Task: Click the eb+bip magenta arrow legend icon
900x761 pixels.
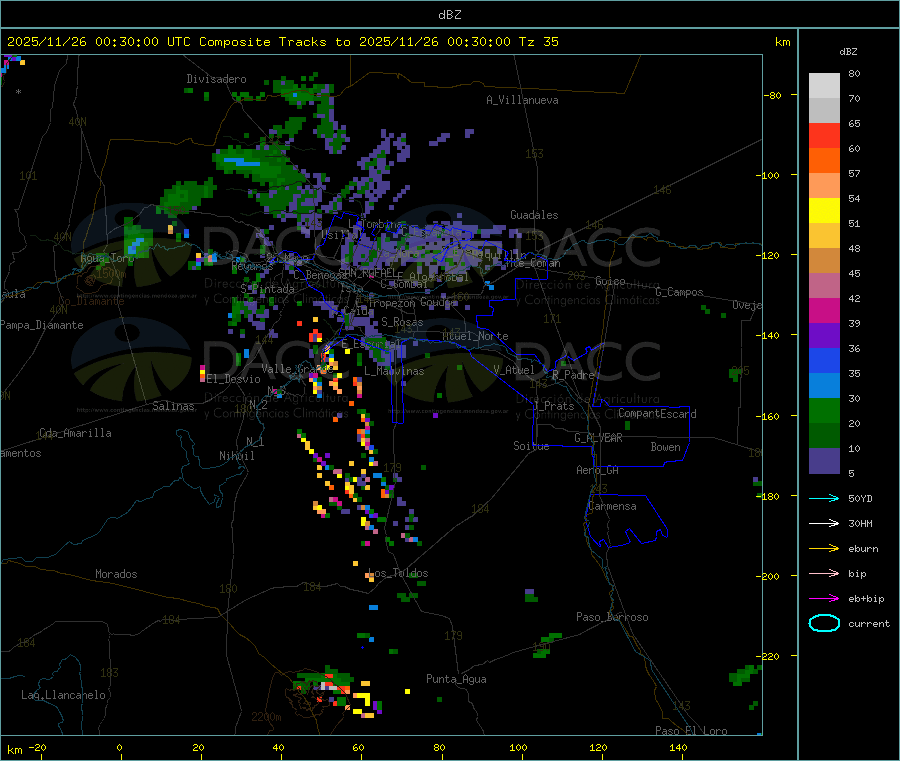Action: click(824, 599)
